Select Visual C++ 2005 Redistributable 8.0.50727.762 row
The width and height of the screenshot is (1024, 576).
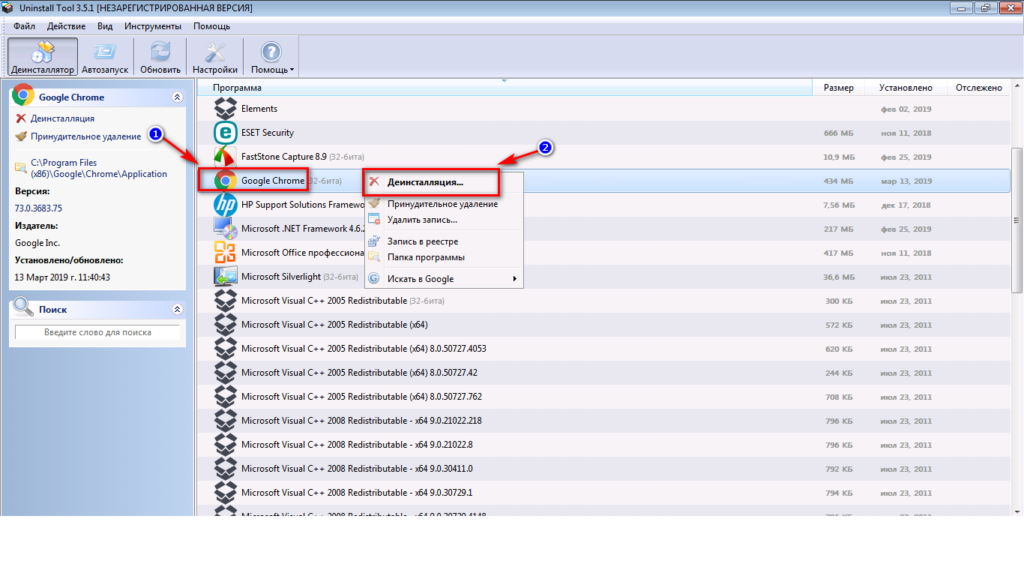pos(604,397)
